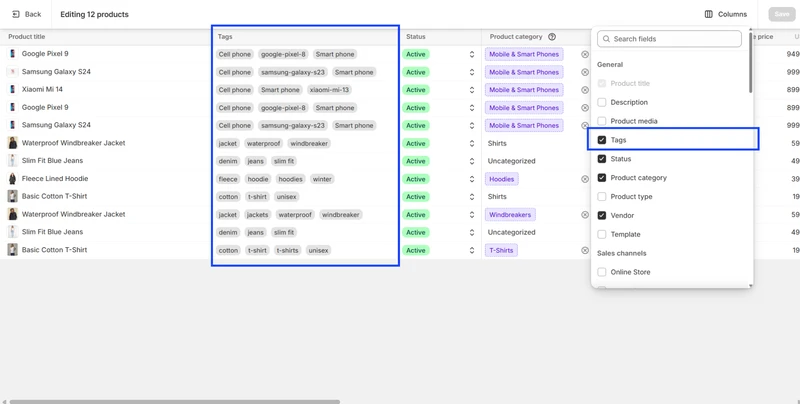Click the Editing 12 products heading
Image resolution: width=800 pixels, height=404 pixels.
pos(94,14)
